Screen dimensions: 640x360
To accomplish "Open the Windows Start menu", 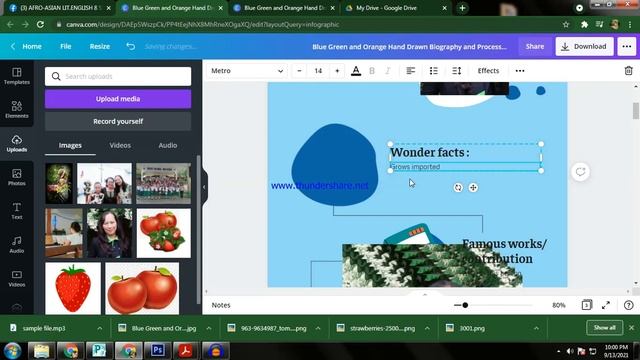I will coord(12,351).
